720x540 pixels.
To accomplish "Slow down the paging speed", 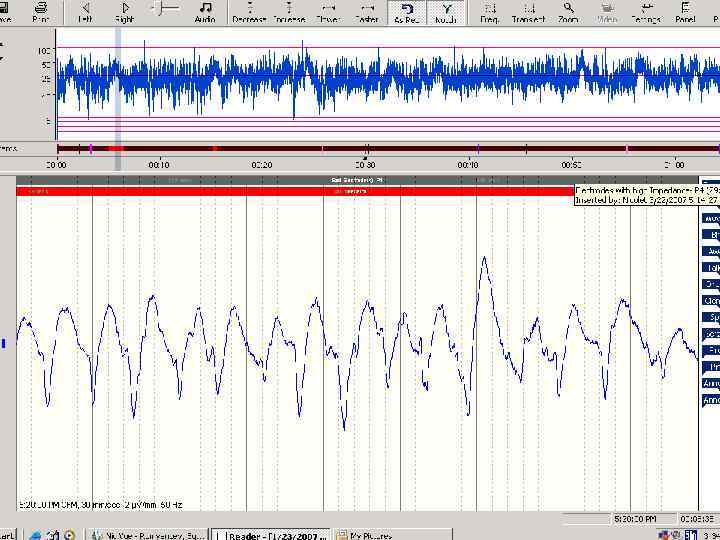I will pyautogui.click(x=328, y=12).
